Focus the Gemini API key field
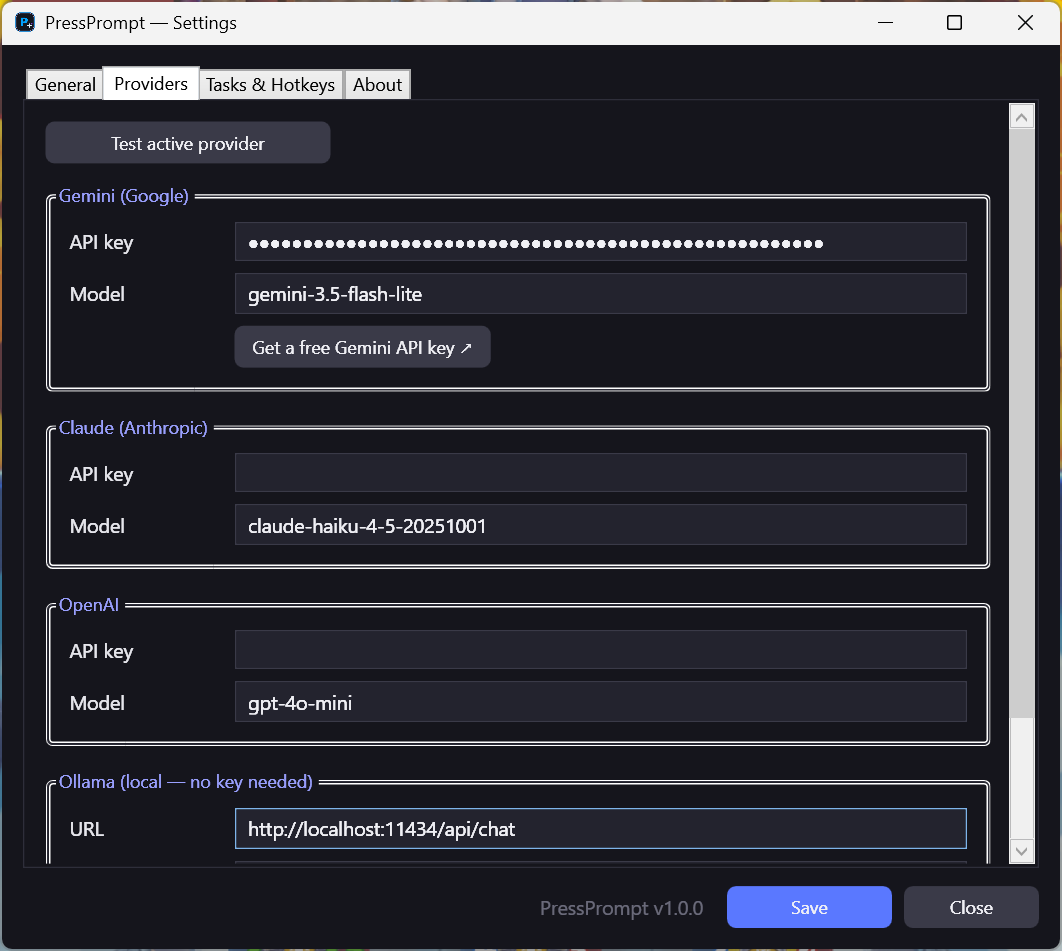 (600, 242)
